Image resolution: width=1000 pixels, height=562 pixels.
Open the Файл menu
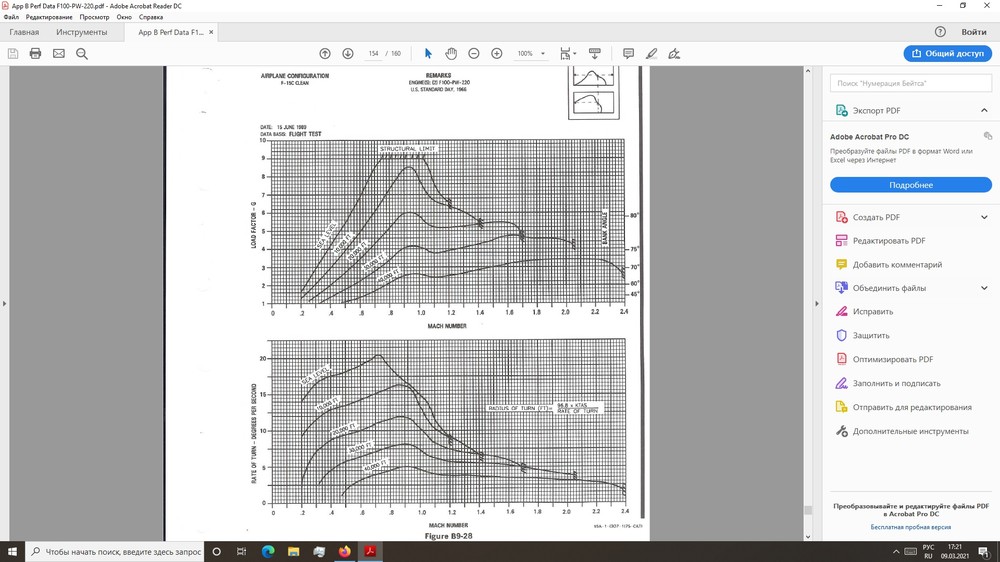tap(11, 17)
